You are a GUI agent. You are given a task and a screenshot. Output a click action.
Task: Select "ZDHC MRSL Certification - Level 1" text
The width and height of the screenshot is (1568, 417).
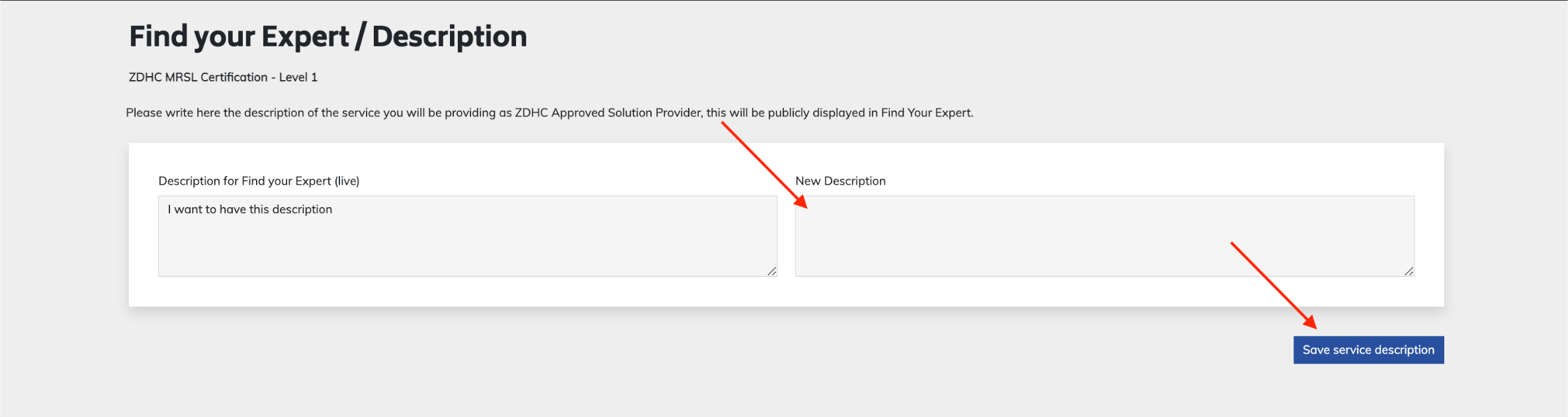[x=223, y=77]
